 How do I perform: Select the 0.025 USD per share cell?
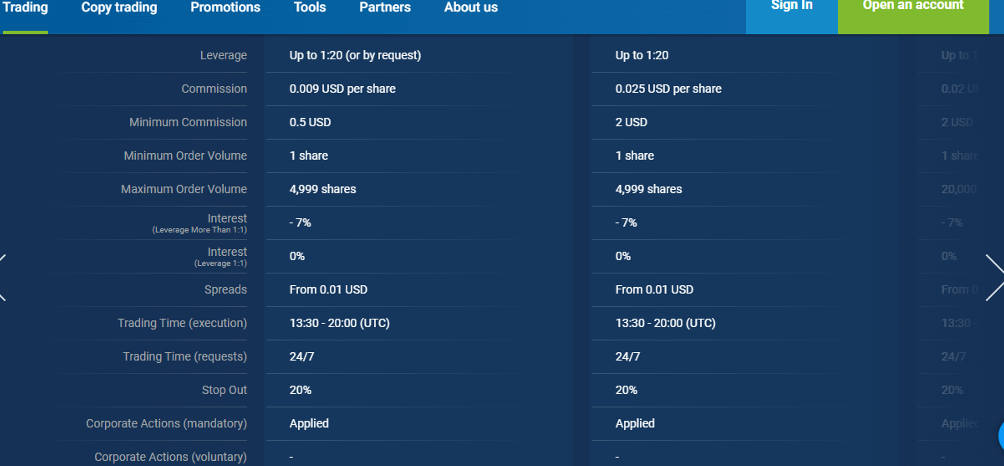[x=668, y=89]
